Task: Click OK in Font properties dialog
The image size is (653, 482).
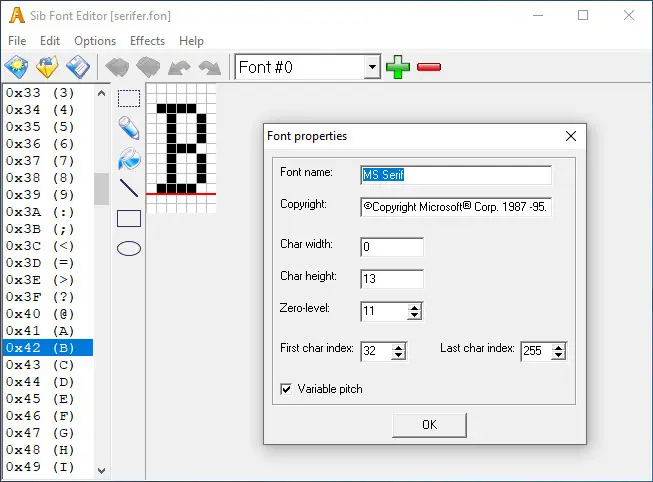Action: click(x=429, y=425)
